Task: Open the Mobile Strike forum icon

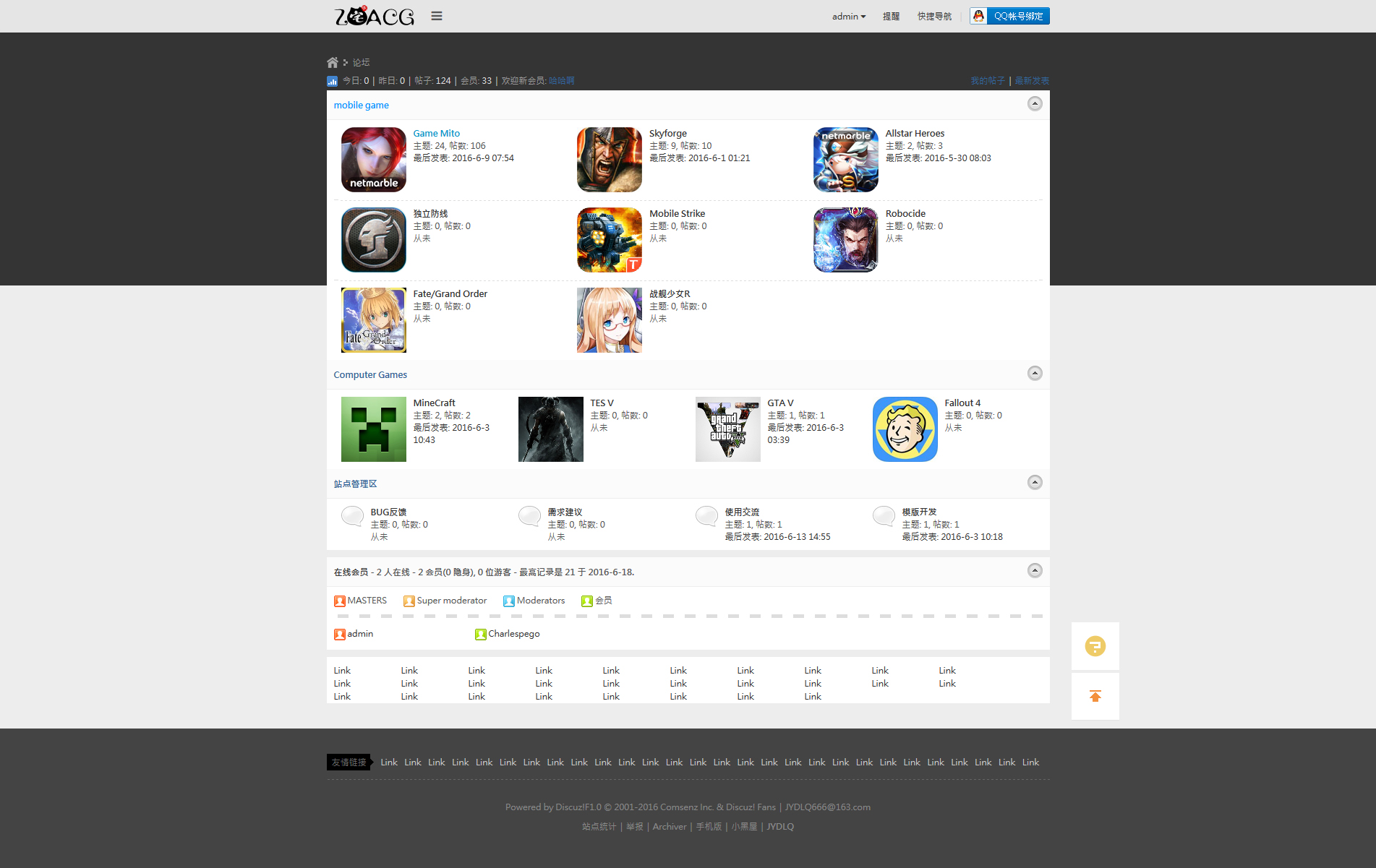Action: [x=610, y=240]
